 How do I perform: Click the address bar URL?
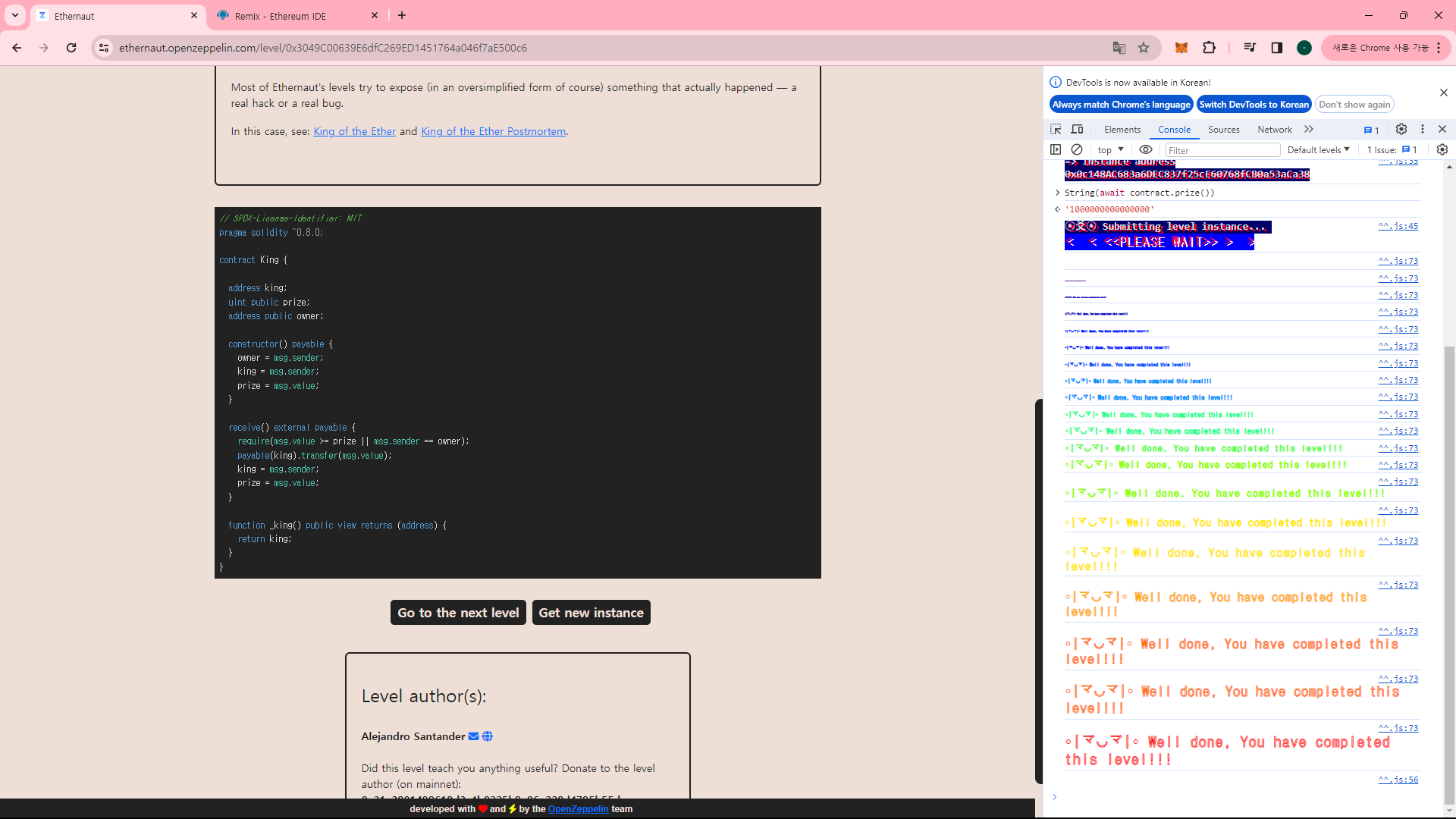pos(323,48)
